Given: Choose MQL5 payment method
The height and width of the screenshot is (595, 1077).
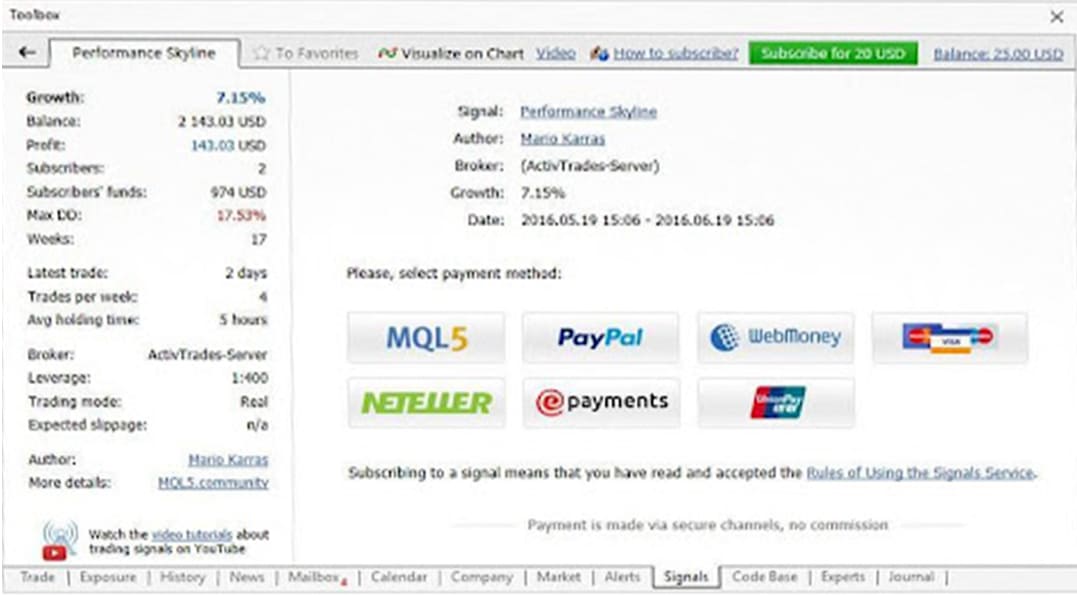Looking at the screenshot, I should click(x=426, y=337).
